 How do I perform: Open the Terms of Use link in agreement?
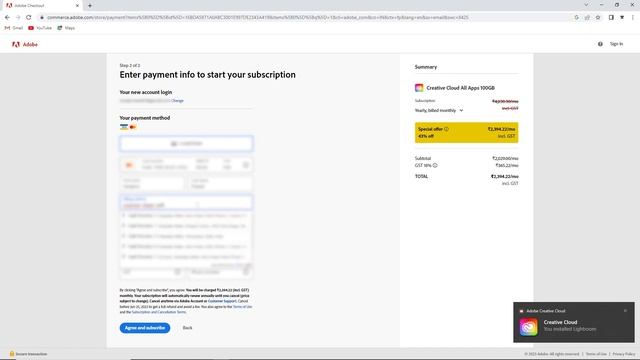[x=242, y=307]
